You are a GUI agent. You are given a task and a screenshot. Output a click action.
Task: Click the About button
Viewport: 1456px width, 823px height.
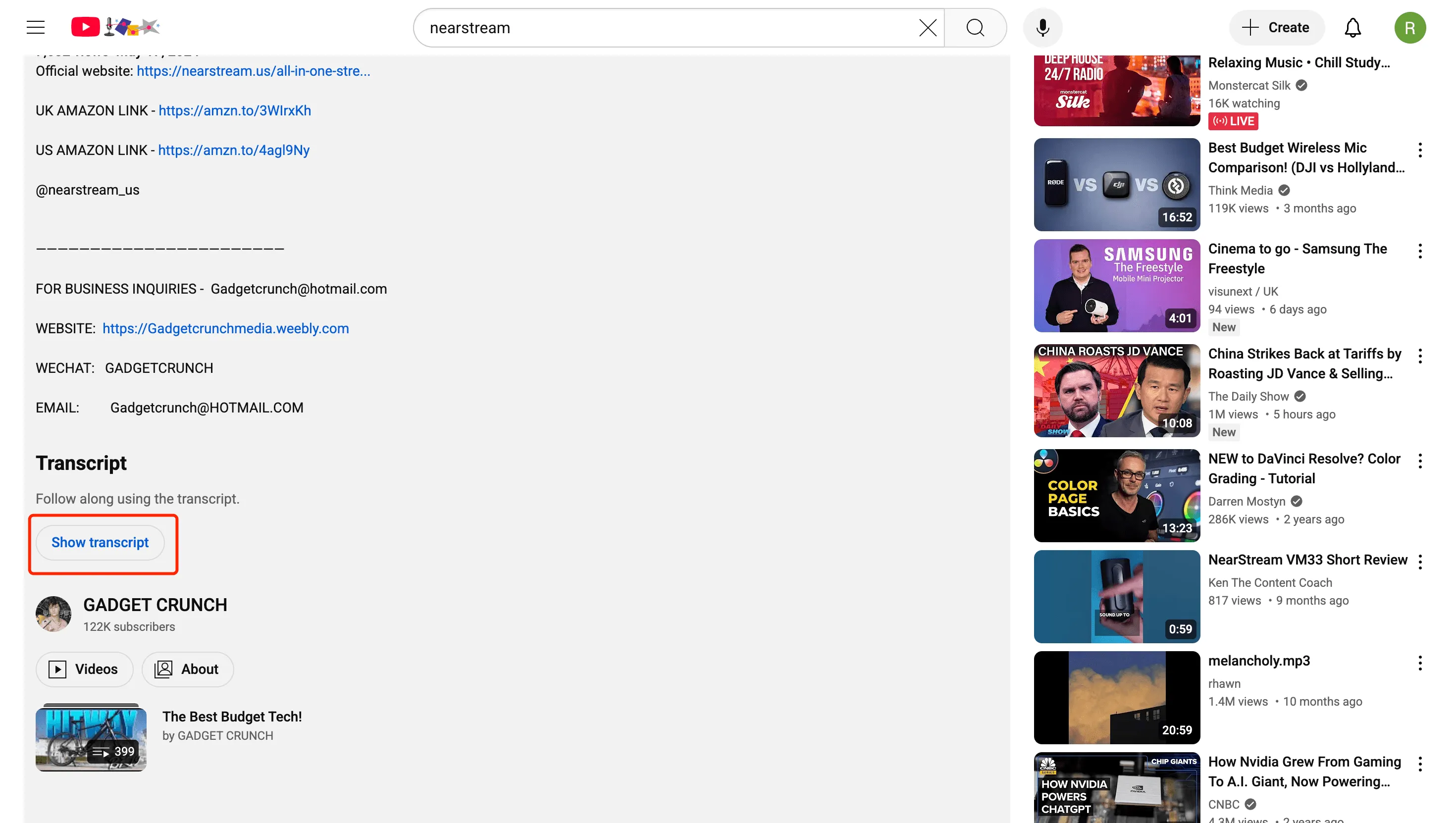click(187, 669)
